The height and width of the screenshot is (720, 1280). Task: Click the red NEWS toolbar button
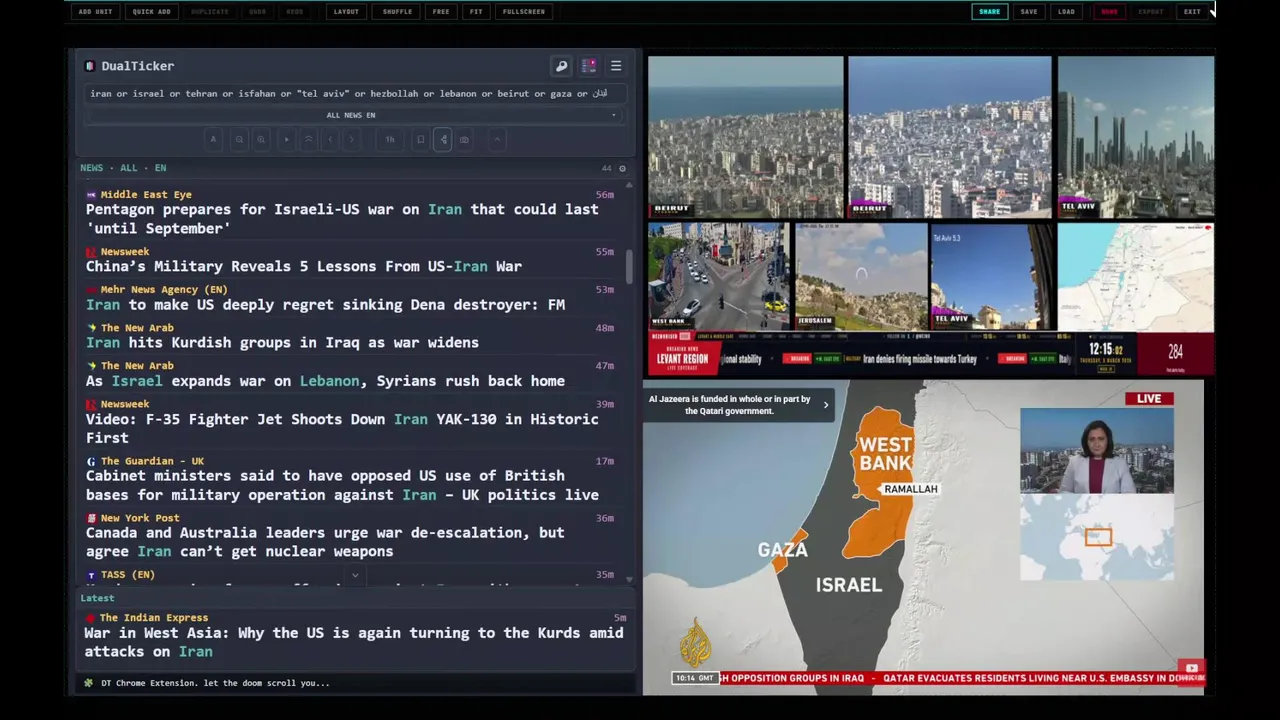click(1109, 12)
